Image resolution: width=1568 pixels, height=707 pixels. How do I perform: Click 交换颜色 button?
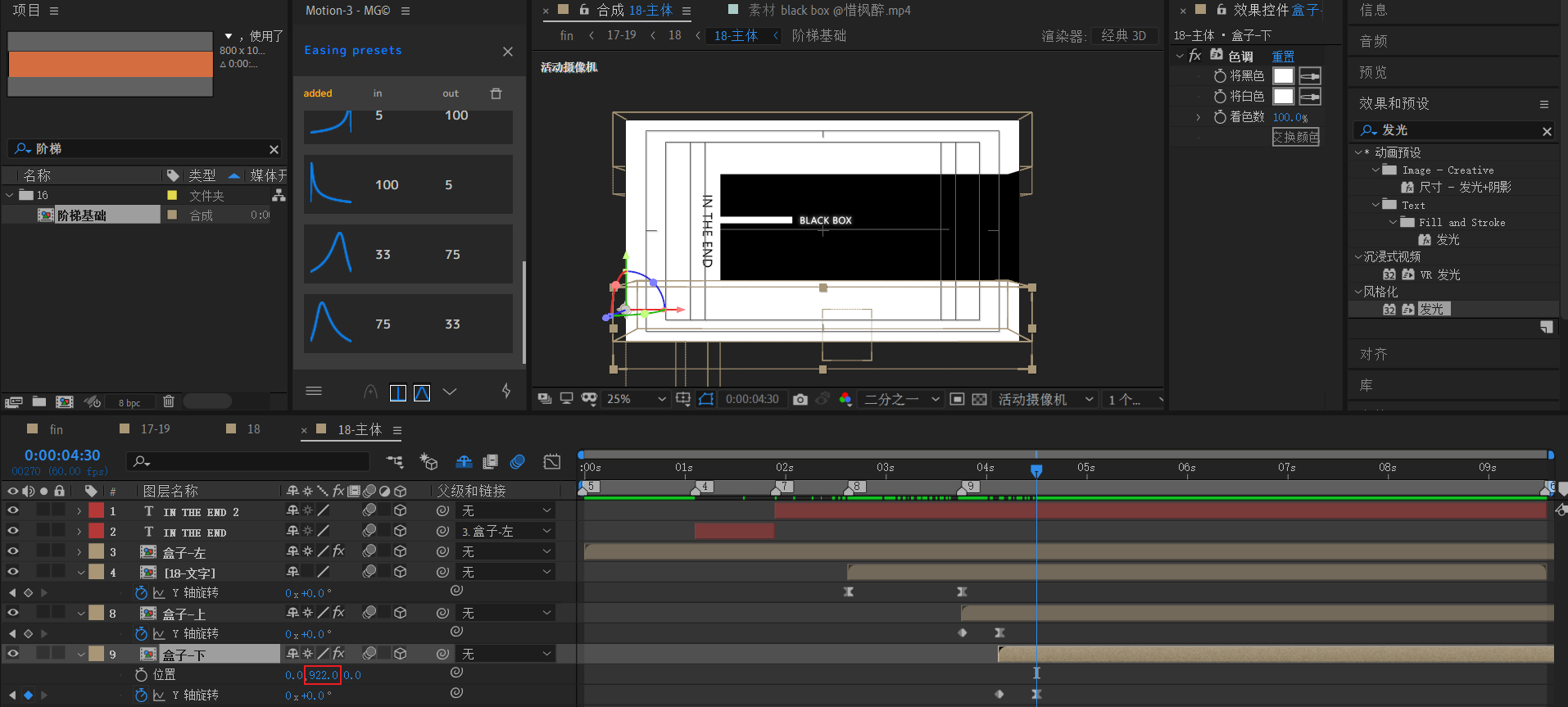click(x=1296, y=137)
